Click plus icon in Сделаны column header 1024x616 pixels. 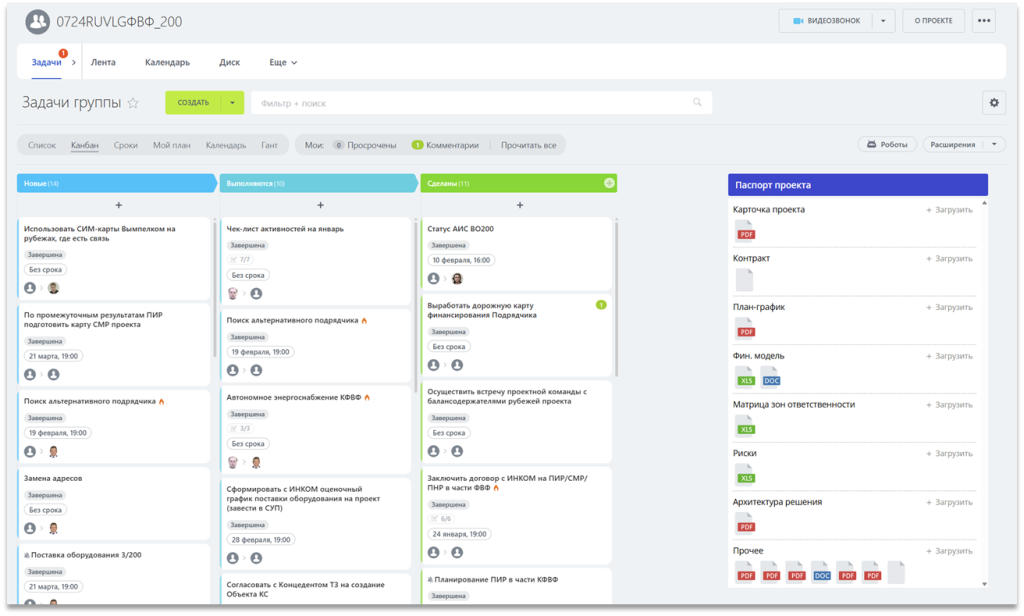pos(609,183)
